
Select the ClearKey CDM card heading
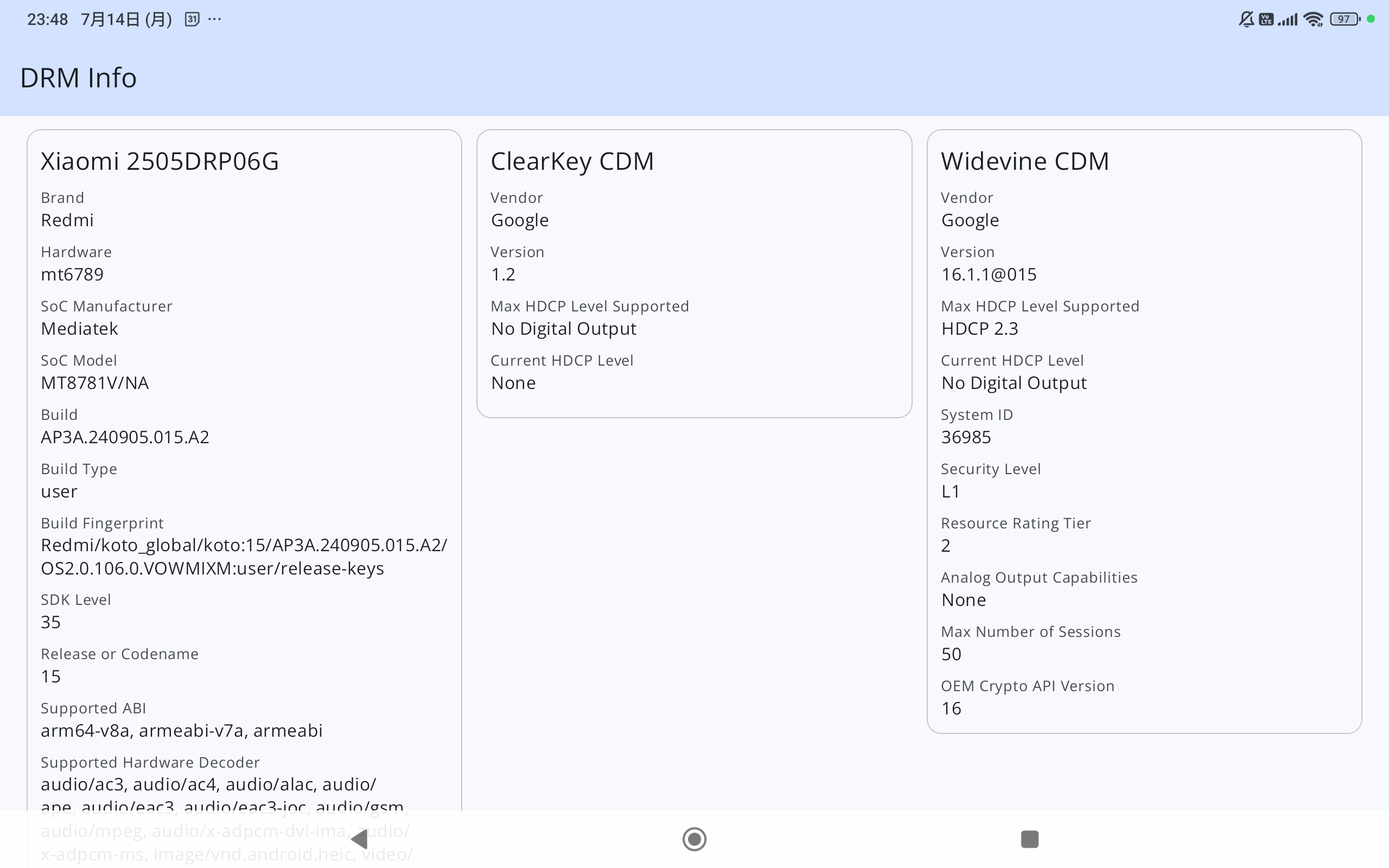572,161
